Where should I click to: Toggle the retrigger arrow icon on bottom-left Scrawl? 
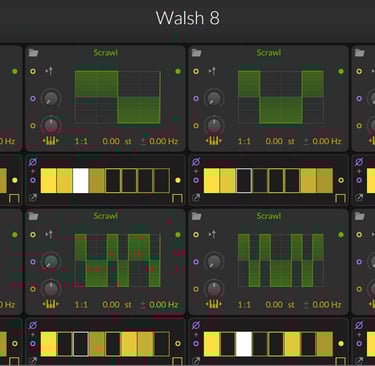click(49, 234)
